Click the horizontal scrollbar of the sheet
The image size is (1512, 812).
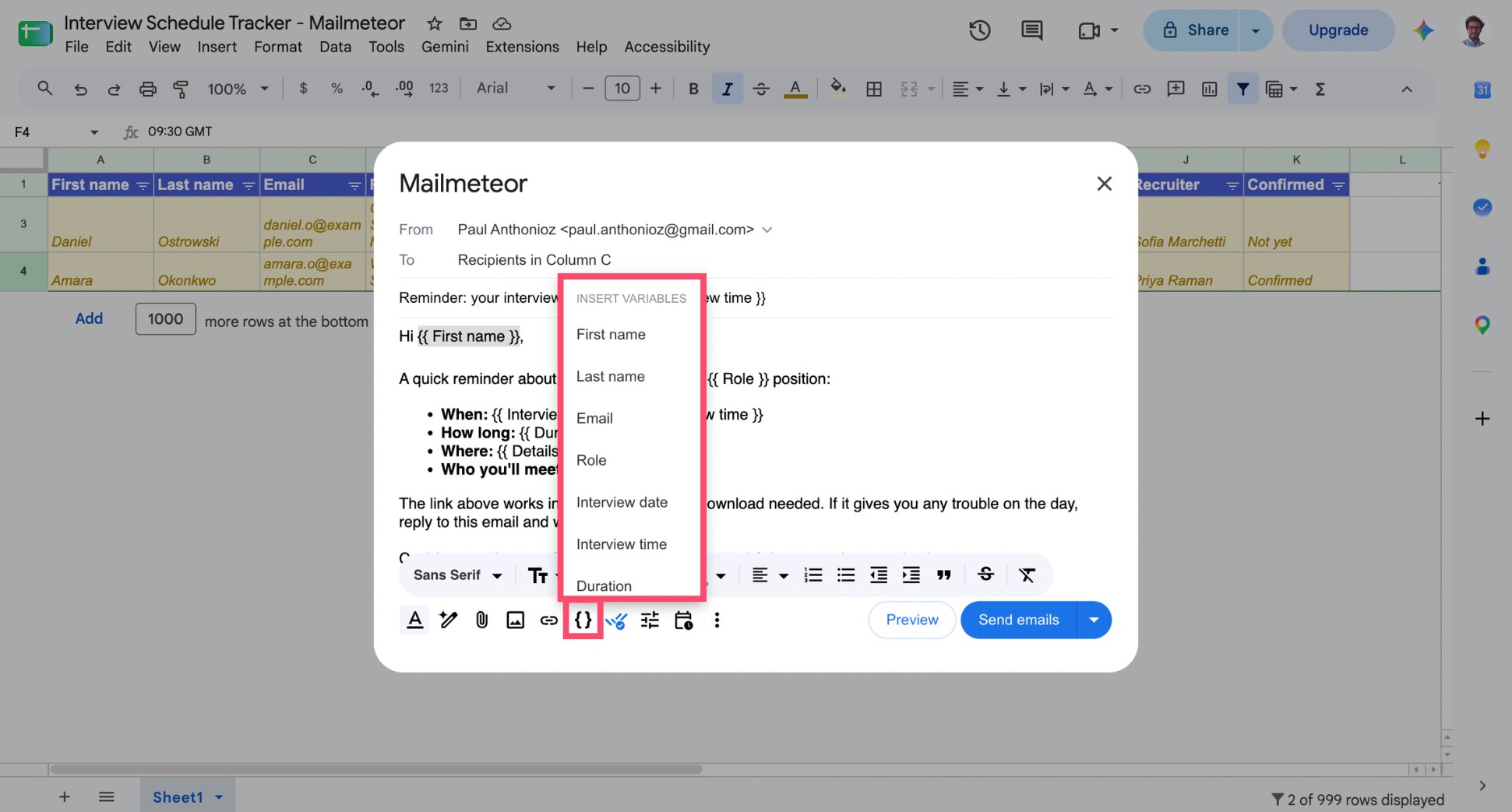click(375, 769)
